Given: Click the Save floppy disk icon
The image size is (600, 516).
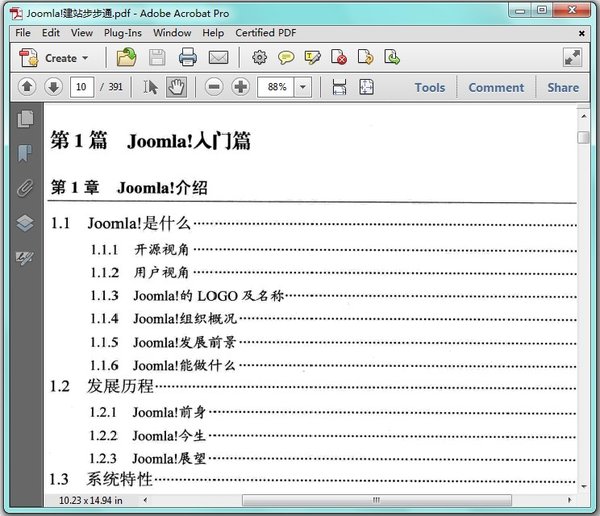Looking at the screenshot, I should 157,58.
